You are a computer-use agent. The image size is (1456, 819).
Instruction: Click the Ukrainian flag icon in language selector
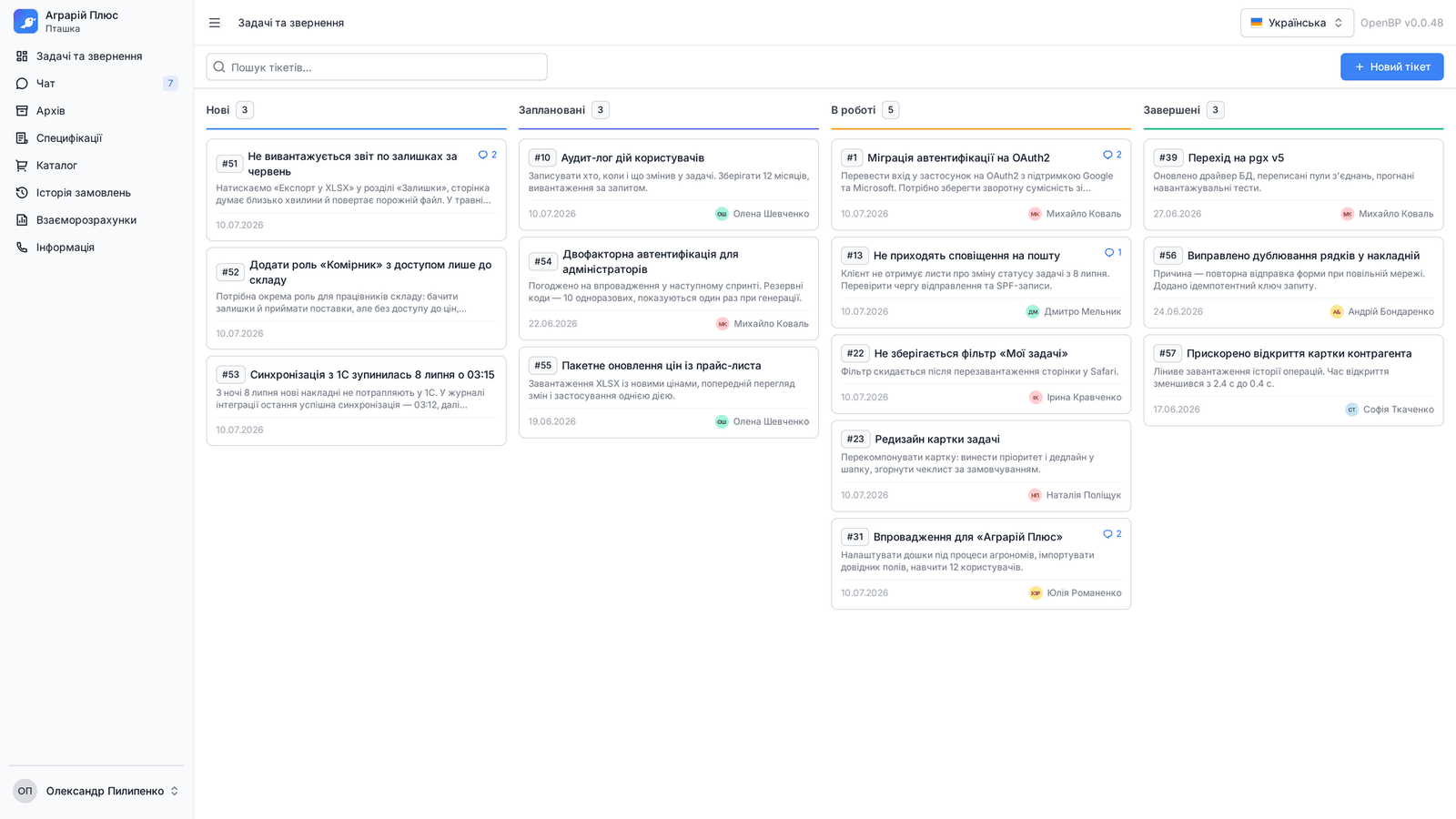coord(1257,23)
